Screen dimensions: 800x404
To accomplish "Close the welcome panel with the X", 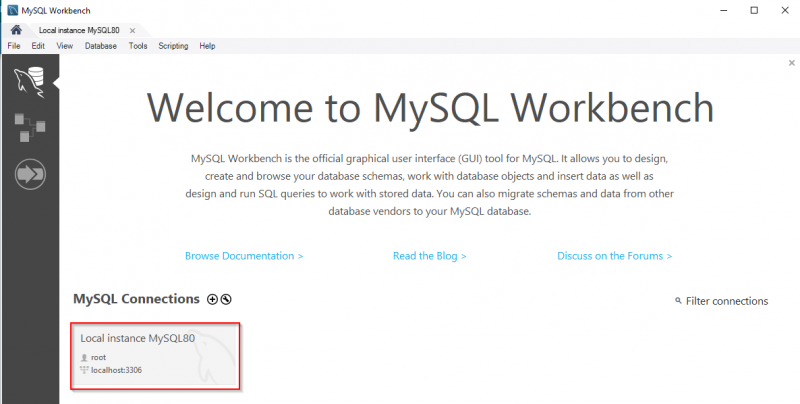I will (792, 62).
